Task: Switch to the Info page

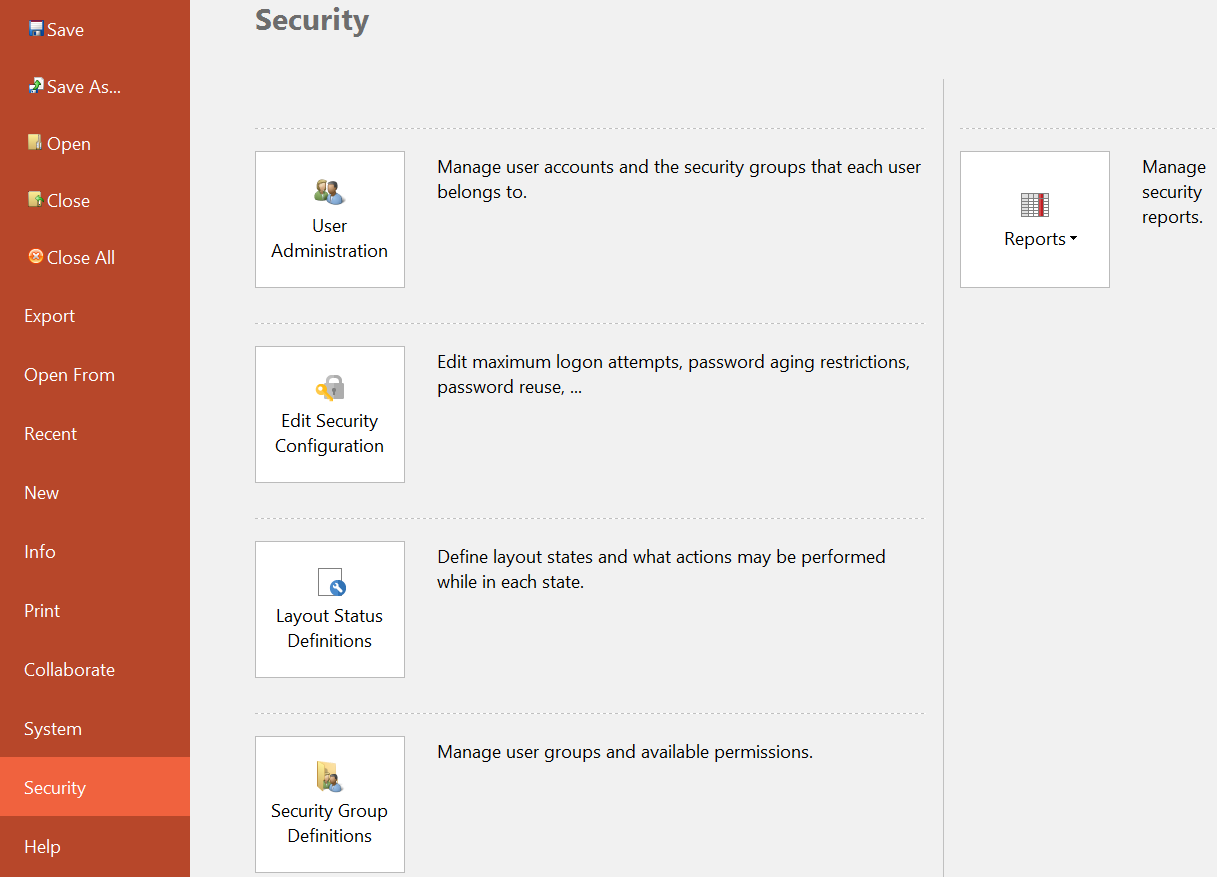Action: (39, 552)
